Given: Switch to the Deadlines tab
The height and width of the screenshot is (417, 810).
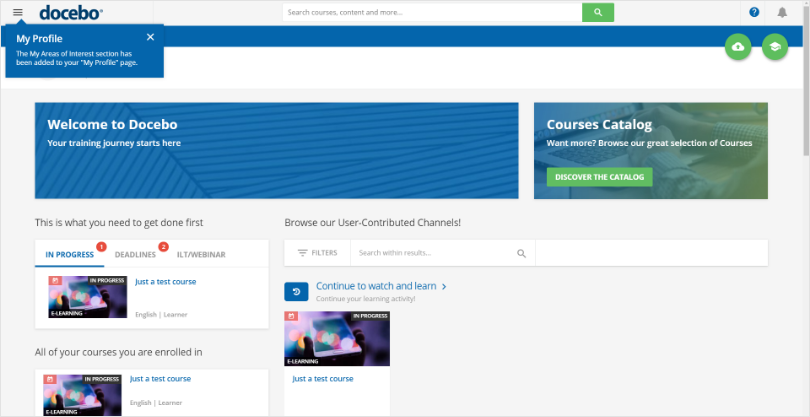Looking at the screenshot, I should click(135, 255).
